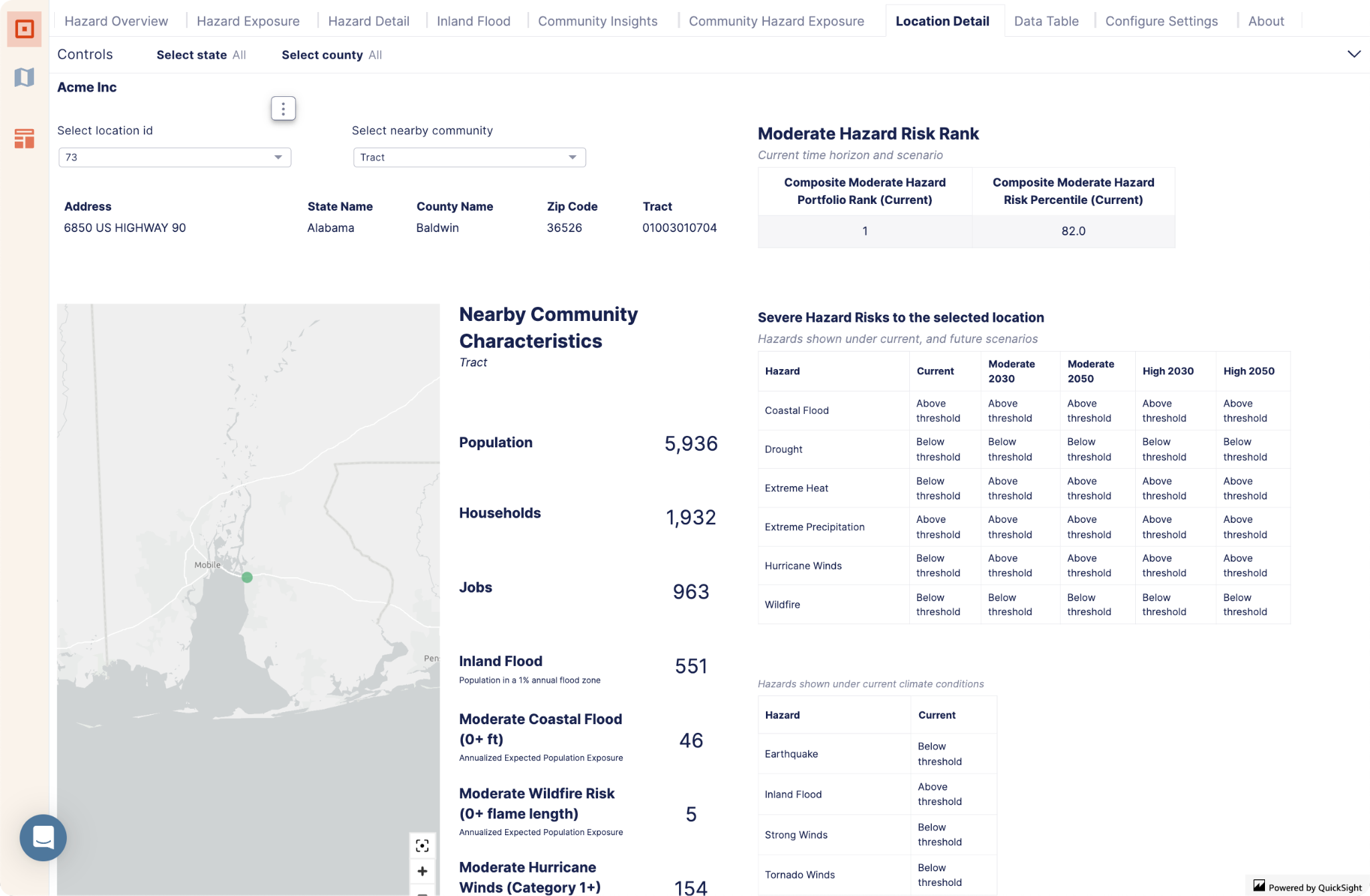The width and height of the screenshot is (1370, 896).
Task: Open the map view sidebar icon
Action: pos(24,78)
